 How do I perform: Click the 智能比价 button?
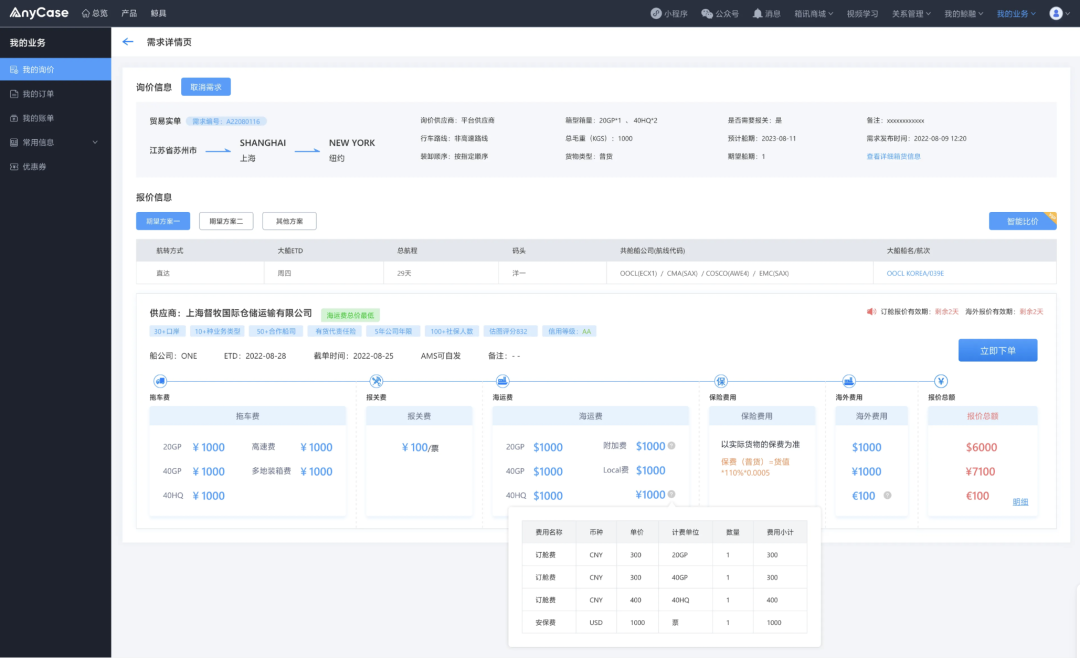[1022, 221]
